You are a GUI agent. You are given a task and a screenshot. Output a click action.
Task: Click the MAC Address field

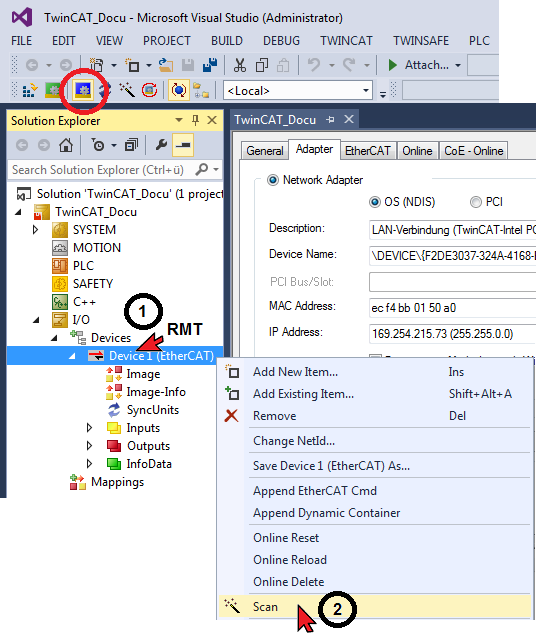tap(452, 308)
